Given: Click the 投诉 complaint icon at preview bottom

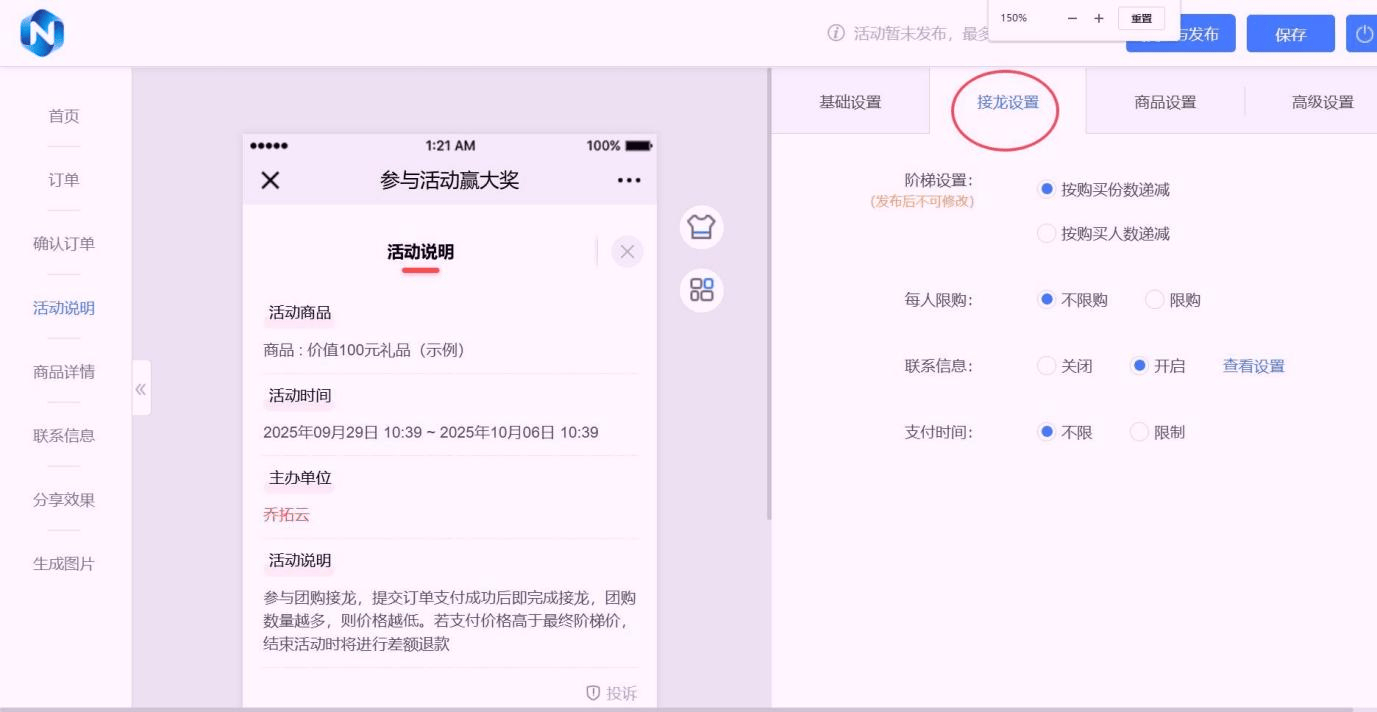Looking at the screenshot, I should pyautogui.click(x=611, y=692).
